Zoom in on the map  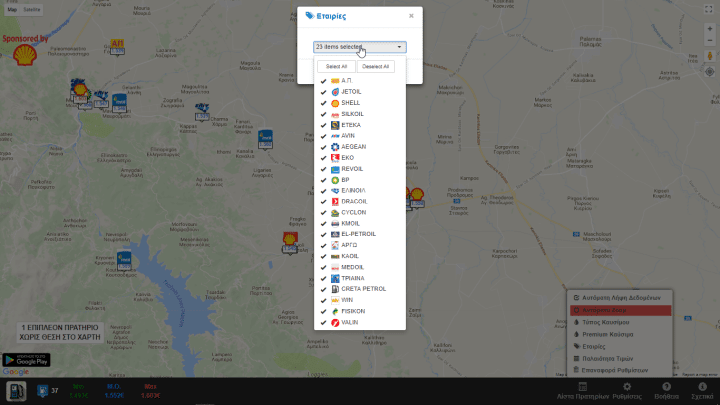[709, 29]
